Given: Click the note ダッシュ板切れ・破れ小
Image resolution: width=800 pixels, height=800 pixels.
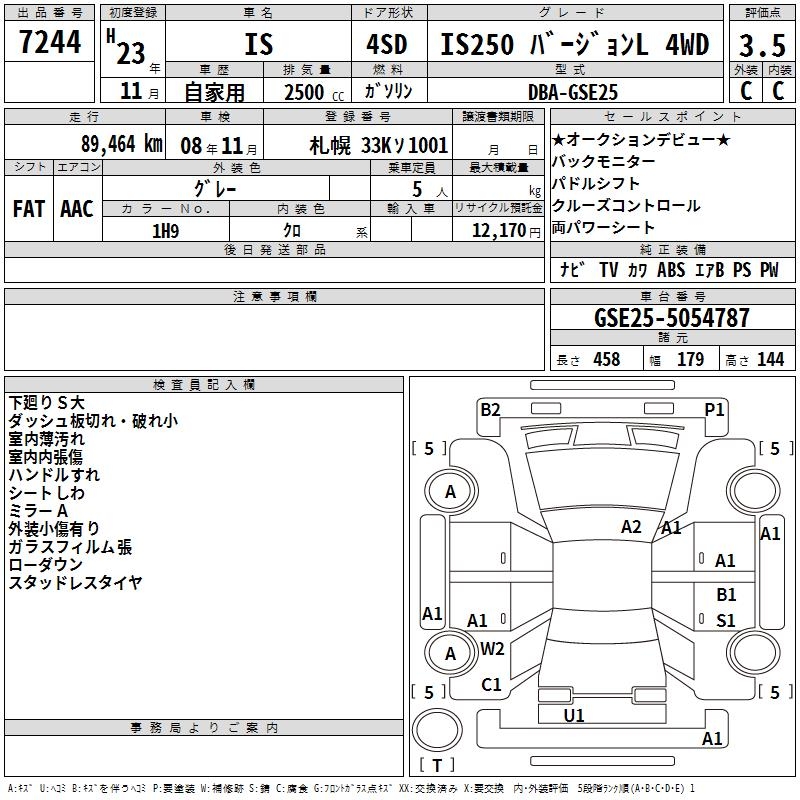Looking at the screenshot, I should tap(93, 421).
